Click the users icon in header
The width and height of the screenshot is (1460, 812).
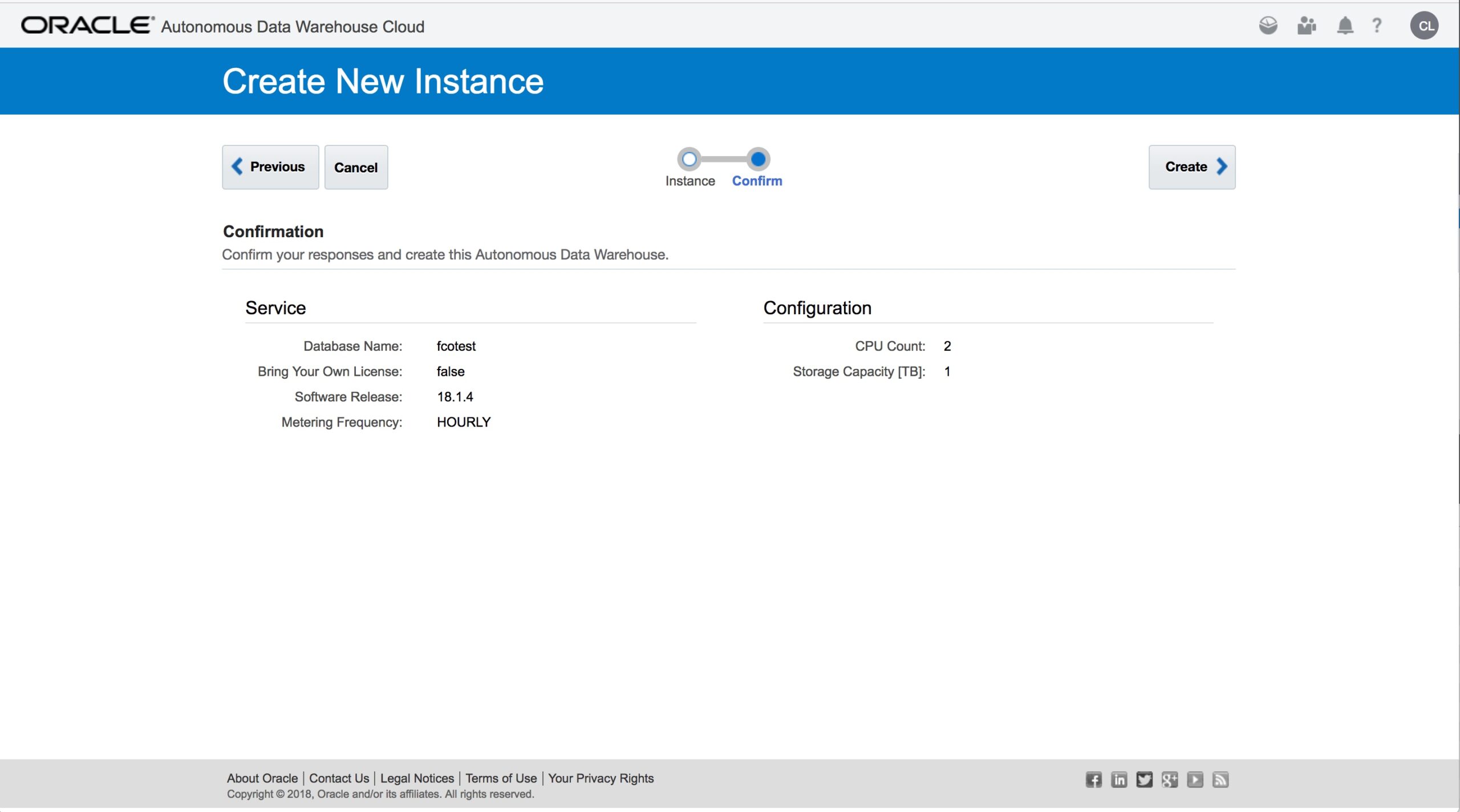[x=1306, y=26]
